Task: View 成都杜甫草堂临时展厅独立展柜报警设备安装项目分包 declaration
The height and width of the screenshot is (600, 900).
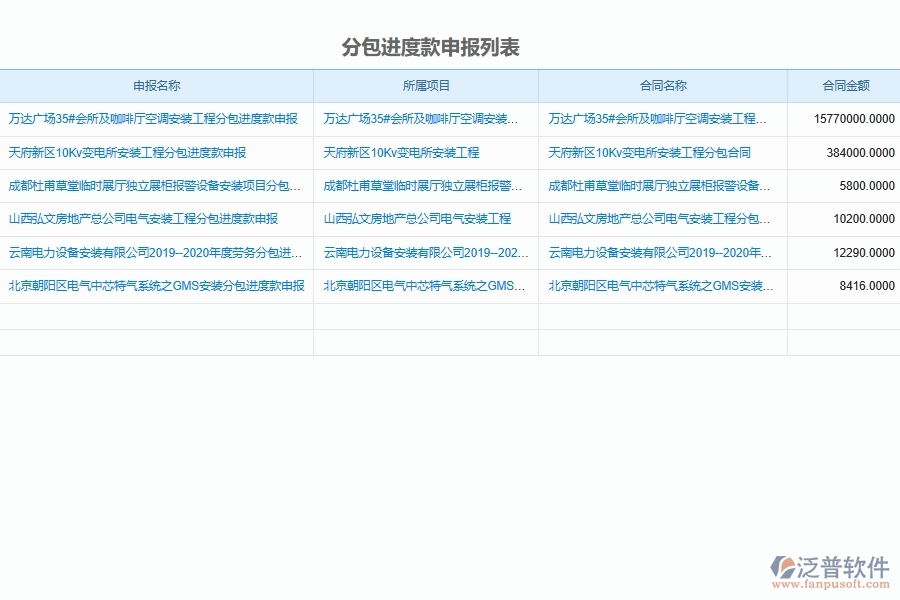Action: [x=153, y=186]
